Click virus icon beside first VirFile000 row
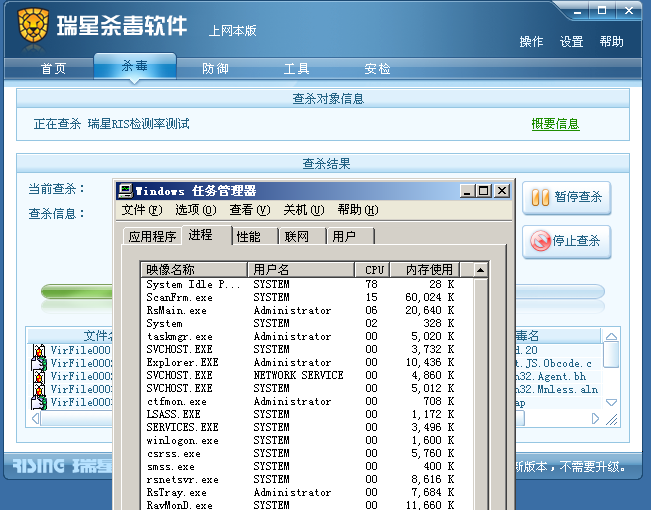 coord(39,351)
